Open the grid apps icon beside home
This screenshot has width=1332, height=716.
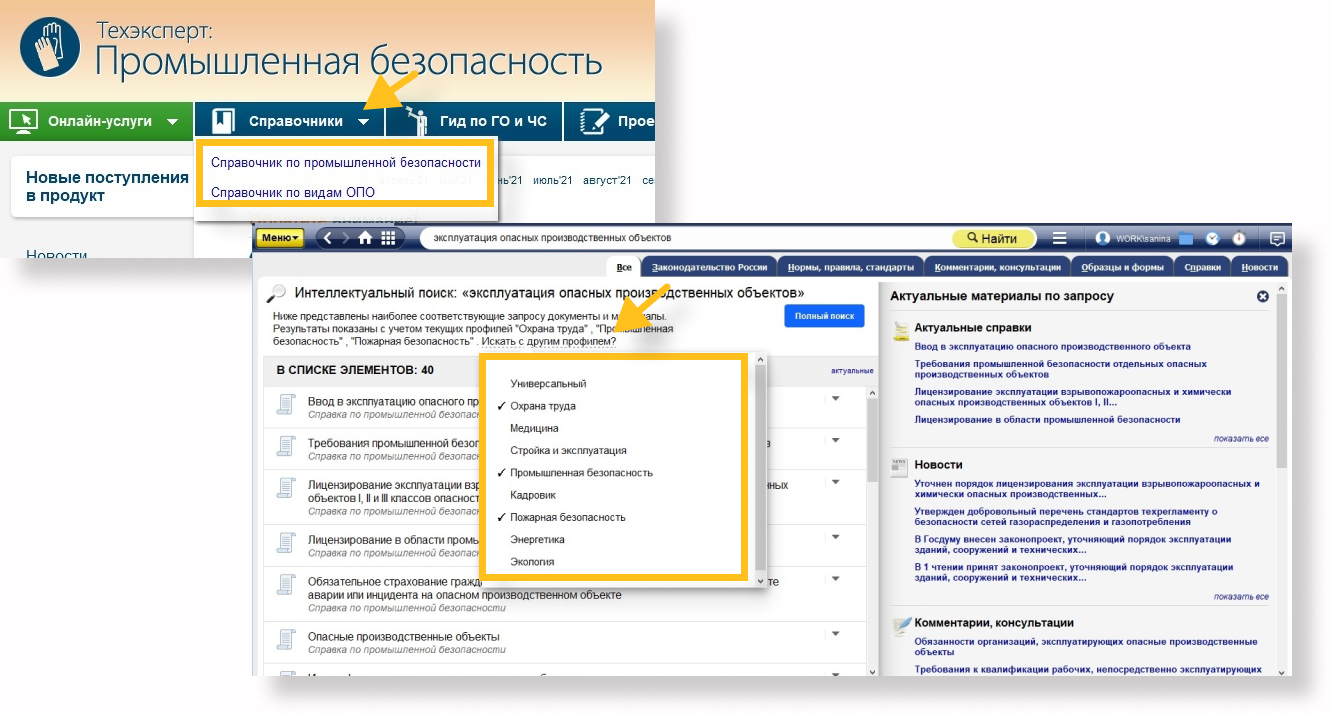[388, 238]
